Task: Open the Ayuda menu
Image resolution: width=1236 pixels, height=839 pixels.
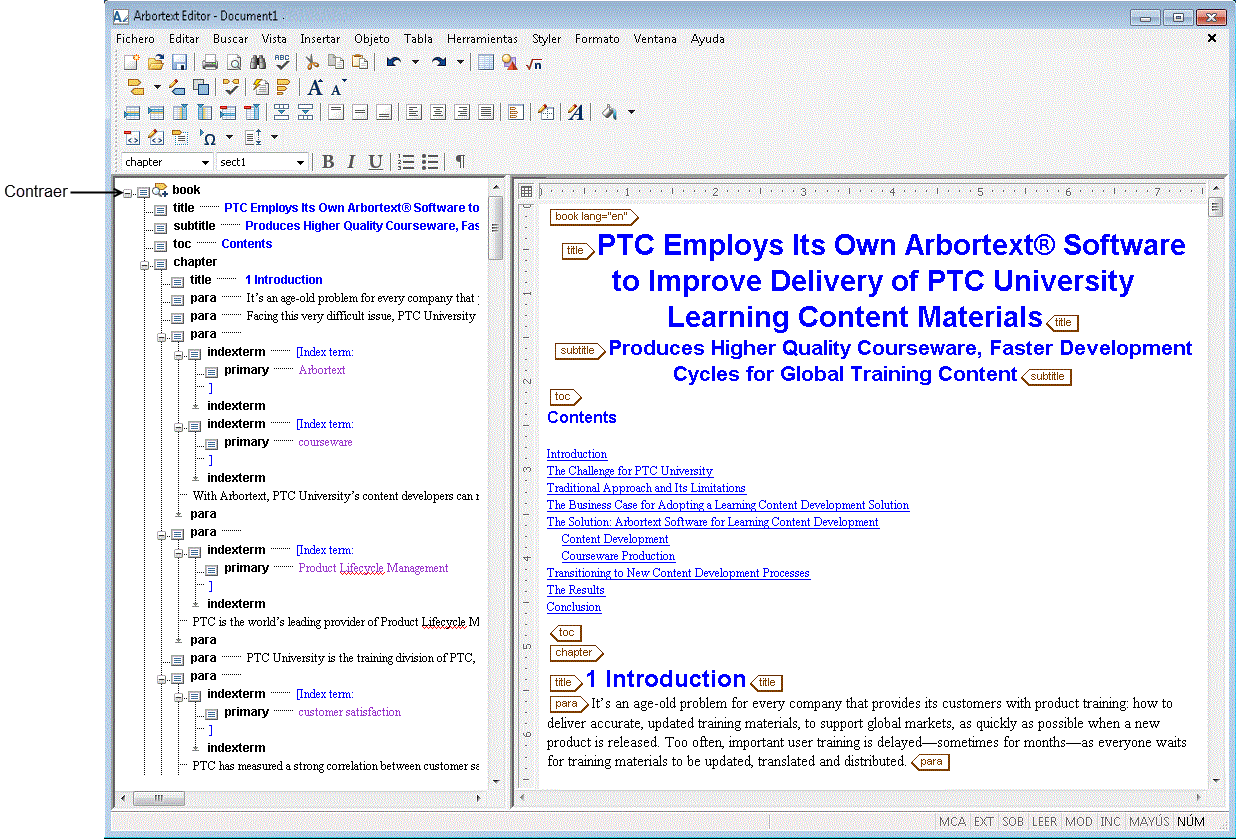Action: point(708,39)
